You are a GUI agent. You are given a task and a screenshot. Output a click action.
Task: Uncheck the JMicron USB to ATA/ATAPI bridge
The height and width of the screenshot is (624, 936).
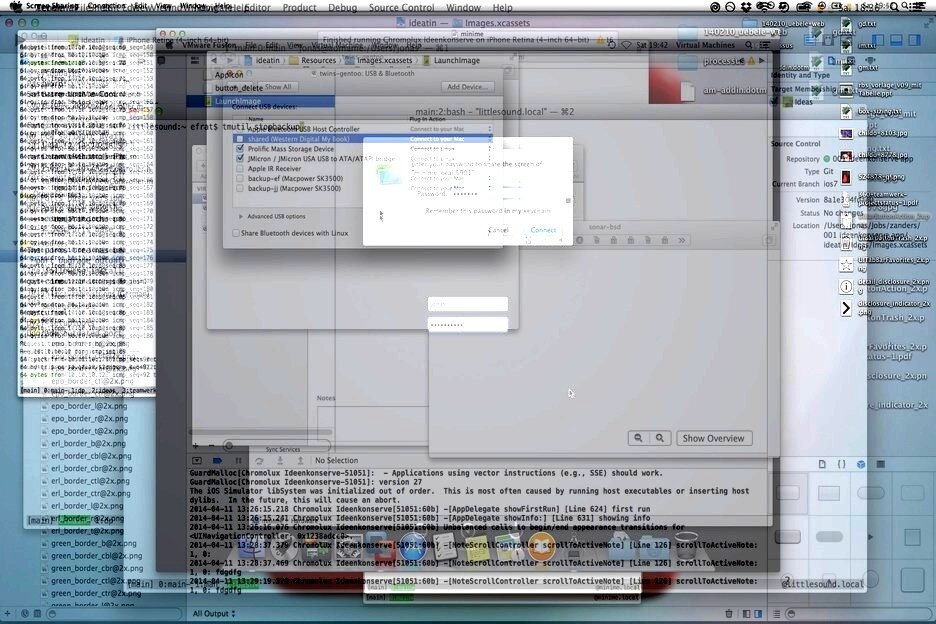coord(240,159)
